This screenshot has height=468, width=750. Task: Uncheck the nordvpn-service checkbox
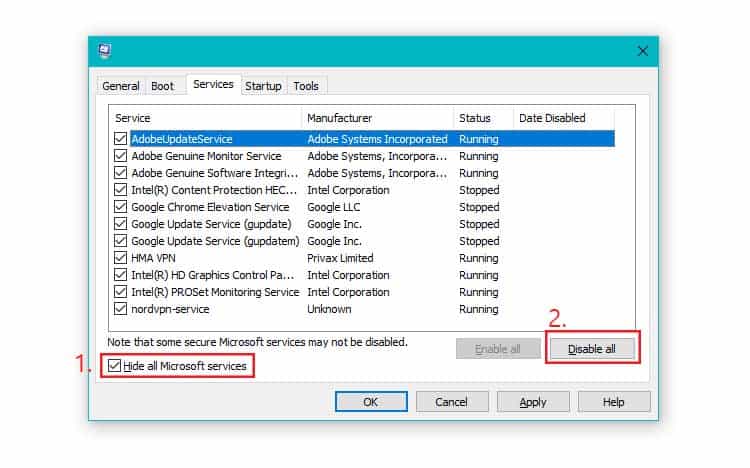coord(121,309)
